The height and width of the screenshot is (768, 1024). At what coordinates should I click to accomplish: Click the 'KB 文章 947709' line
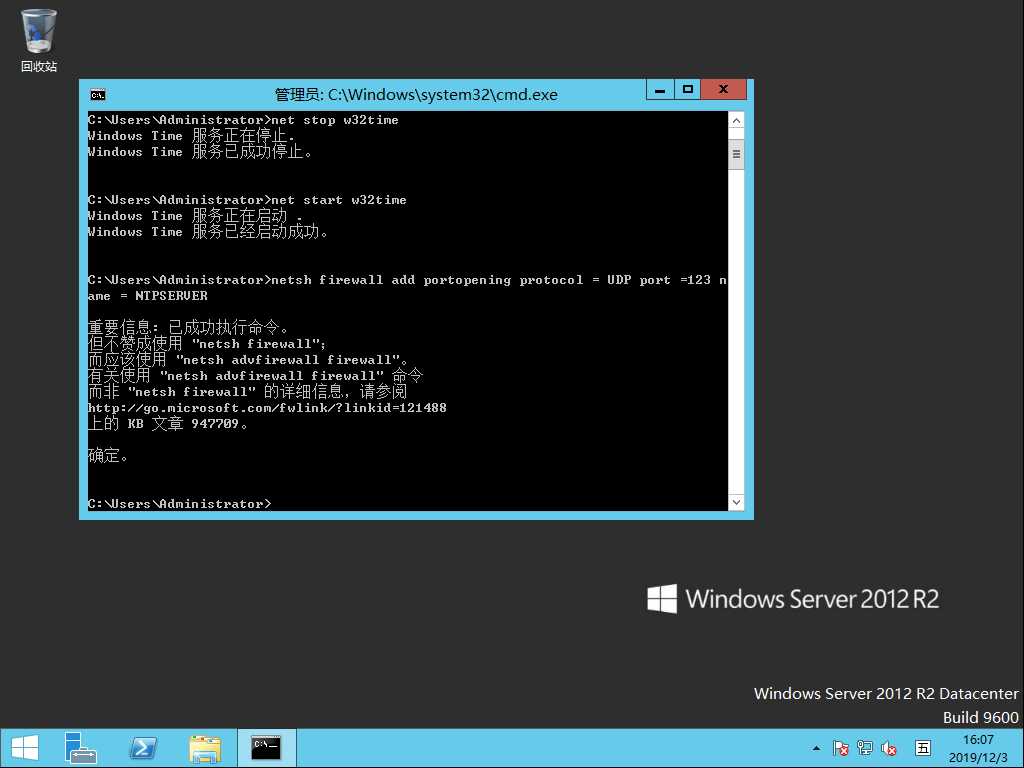click(x=168, y=424)
